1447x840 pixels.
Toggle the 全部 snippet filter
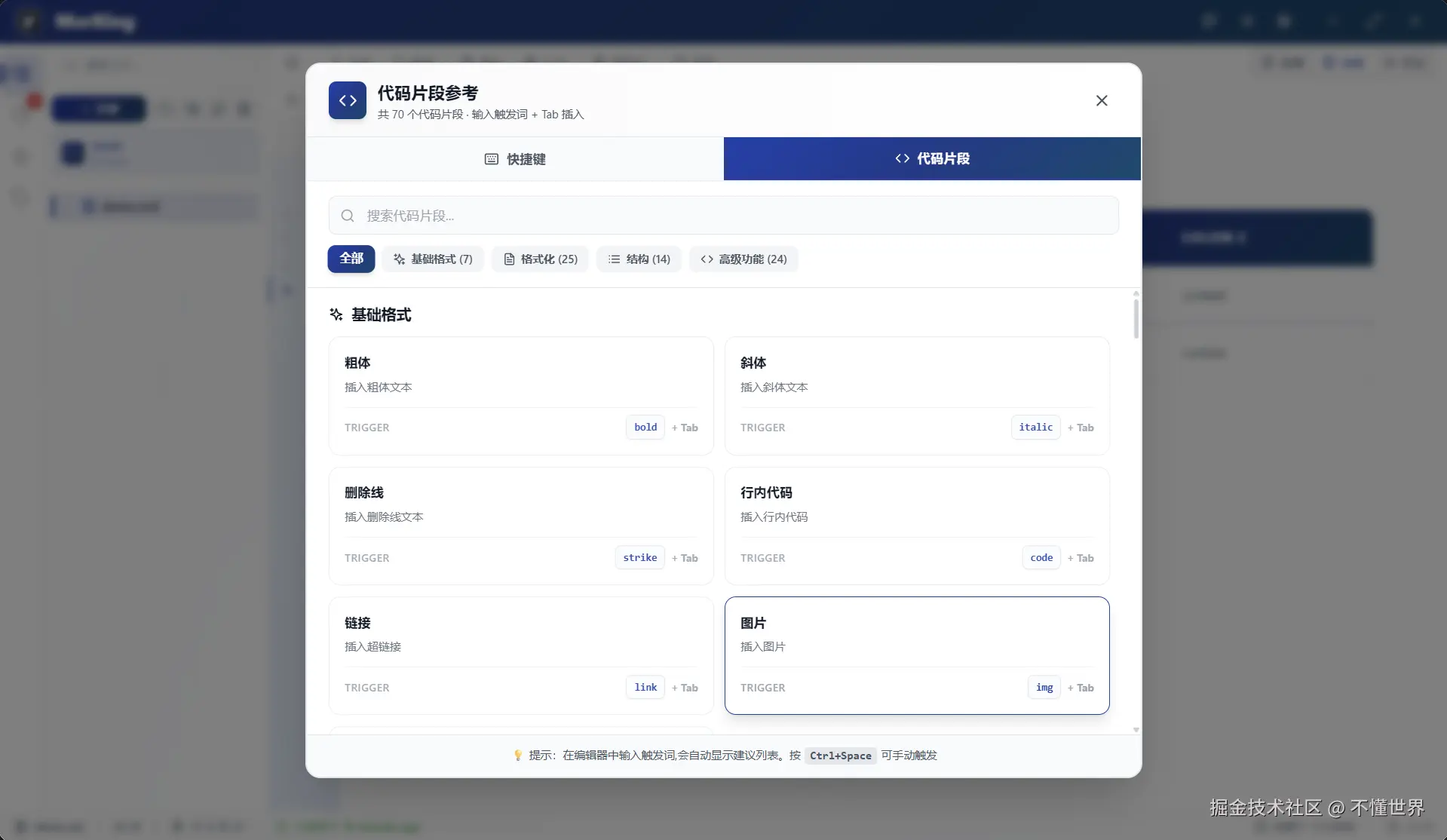[351, 259]
